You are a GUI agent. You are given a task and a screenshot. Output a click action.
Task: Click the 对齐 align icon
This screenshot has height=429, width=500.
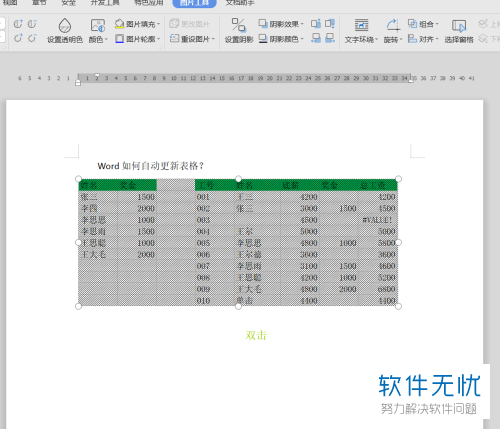click(x=412, y=39)
